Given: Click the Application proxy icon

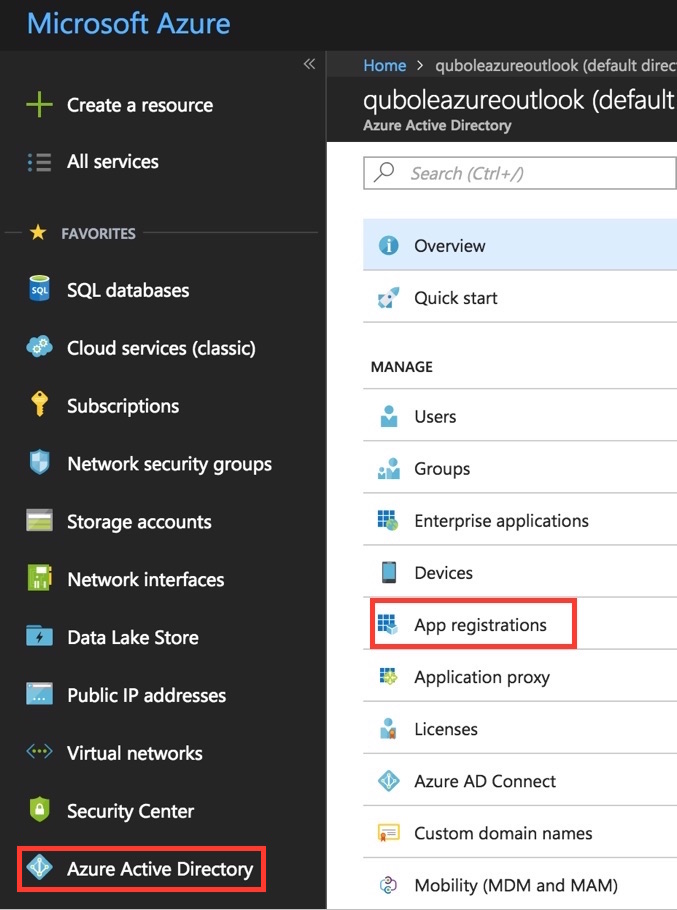Looking at the screenshot, I should pos(388,677).
